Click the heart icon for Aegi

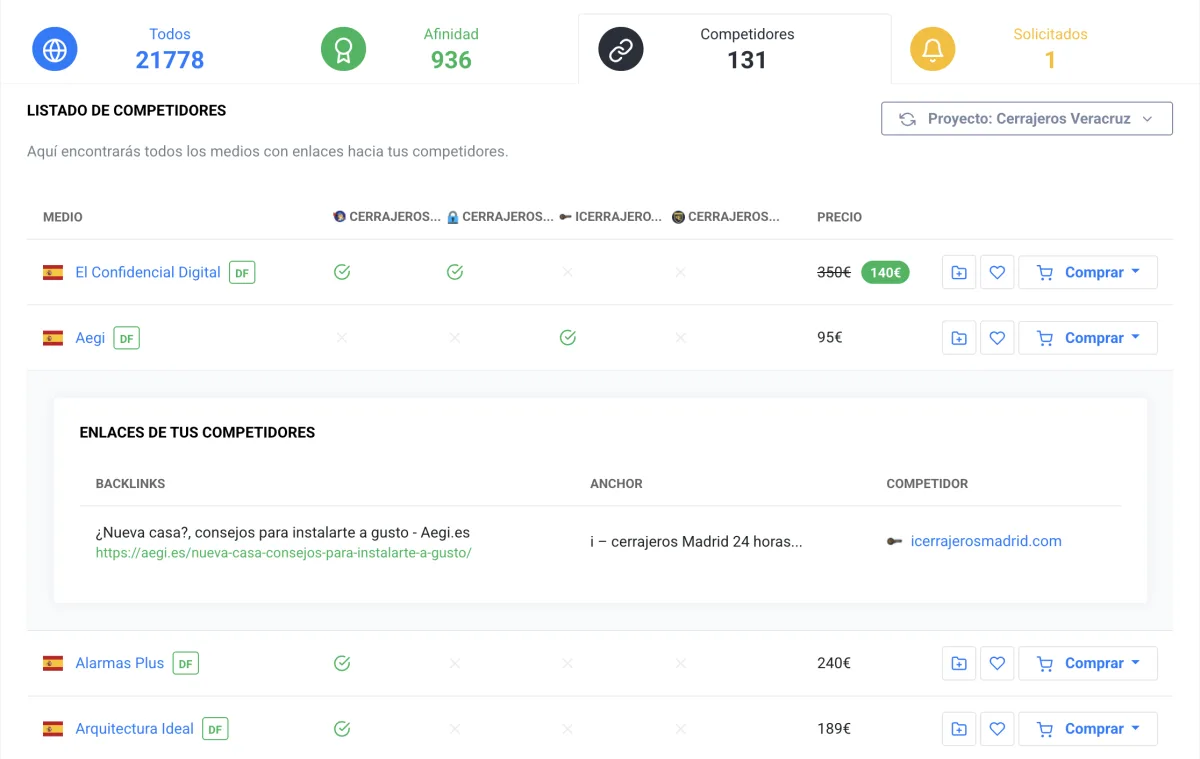[x=997, y=338]
